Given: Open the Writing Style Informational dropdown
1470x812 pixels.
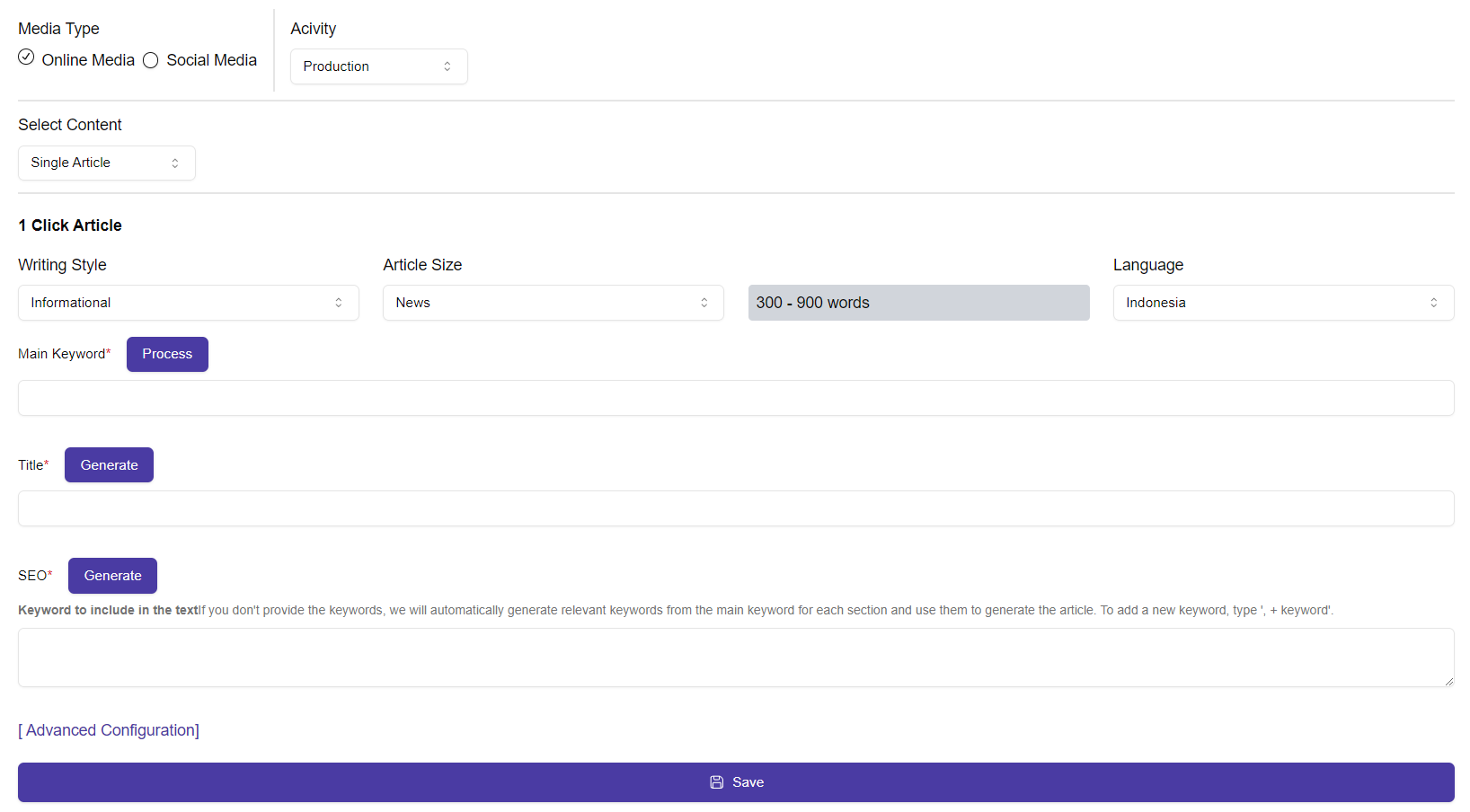Looking at the screenshot, I should (188, 303).
